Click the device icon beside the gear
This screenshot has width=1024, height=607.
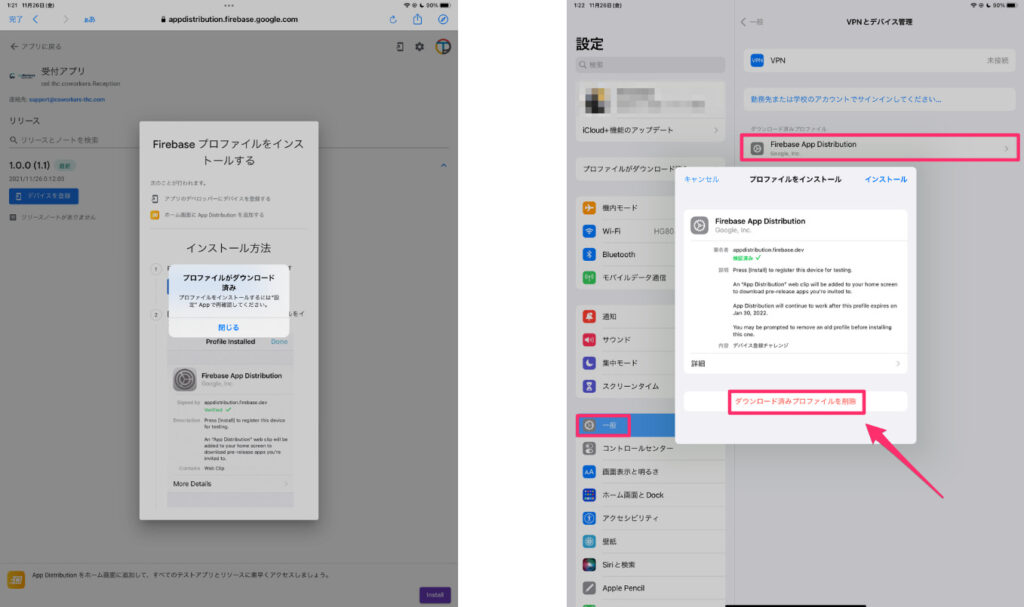pyautogui.click(x=400, y=46)
